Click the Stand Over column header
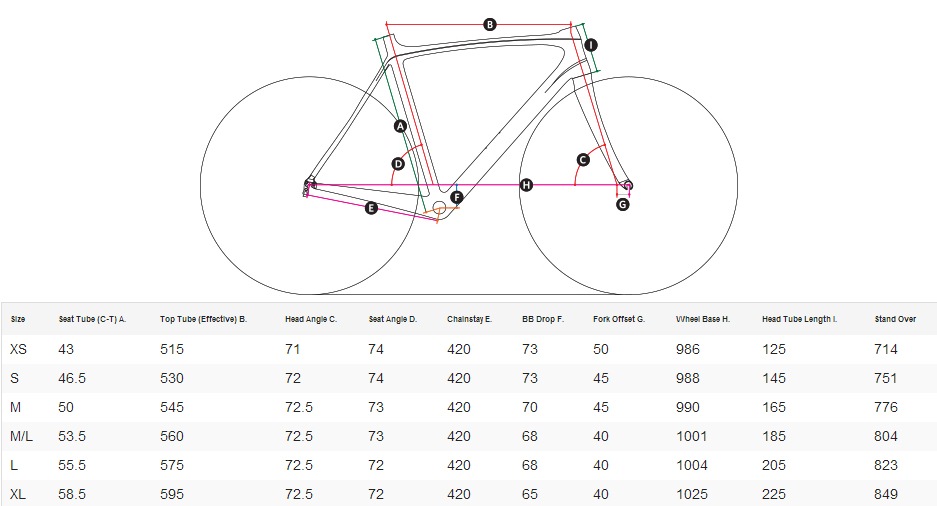 coord(895,319)
